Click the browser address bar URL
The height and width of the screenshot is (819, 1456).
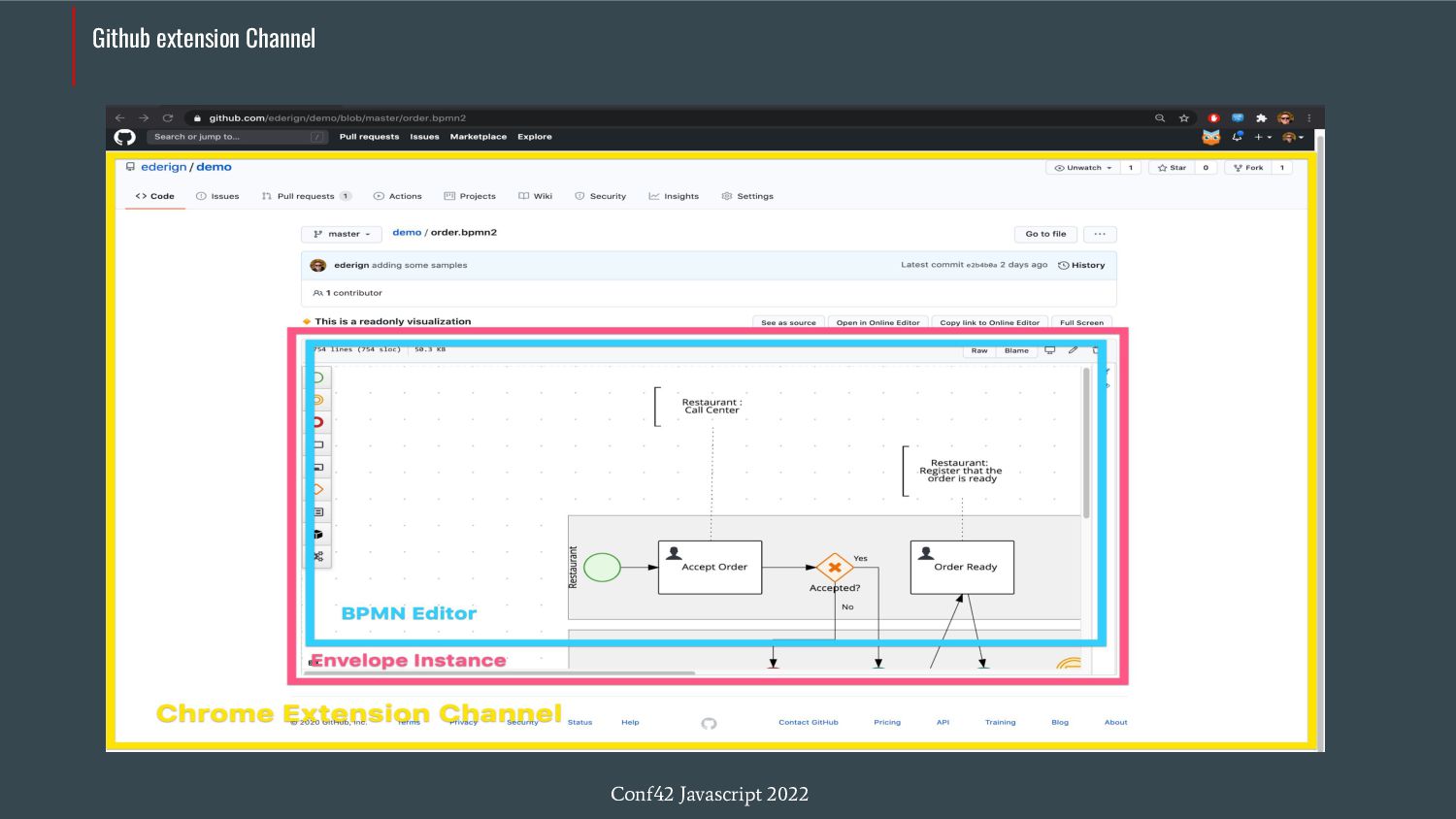click(x=337, y=118)
